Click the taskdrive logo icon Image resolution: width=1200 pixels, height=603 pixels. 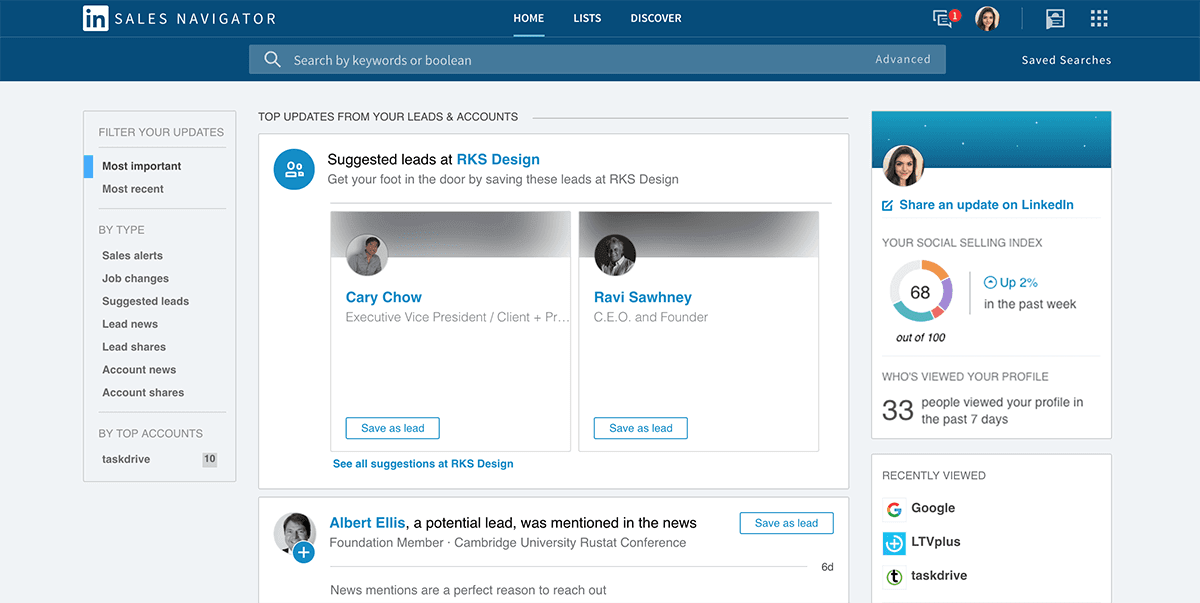[894, 577]
